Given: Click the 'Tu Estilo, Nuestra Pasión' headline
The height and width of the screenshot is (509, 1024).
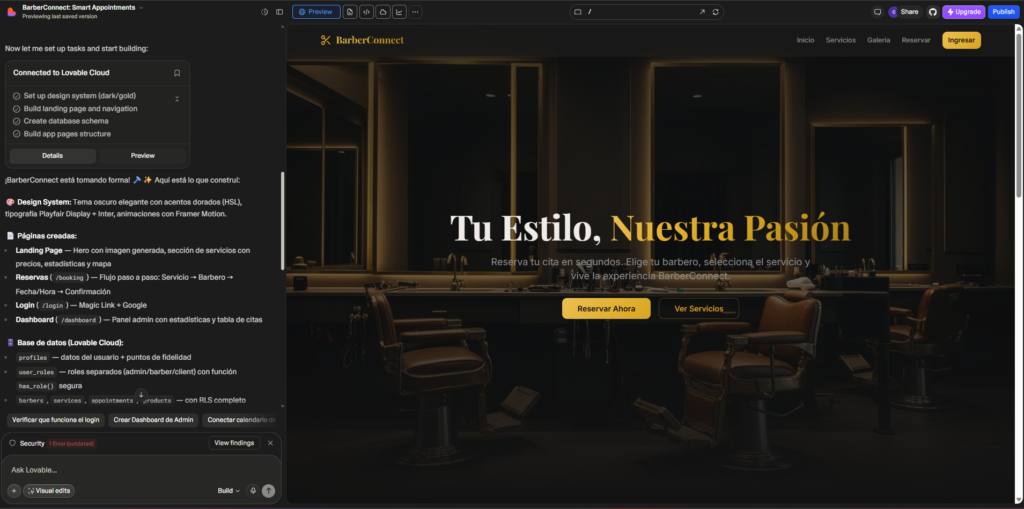Looking at the screenshot, I should click(x=650, y=228).
